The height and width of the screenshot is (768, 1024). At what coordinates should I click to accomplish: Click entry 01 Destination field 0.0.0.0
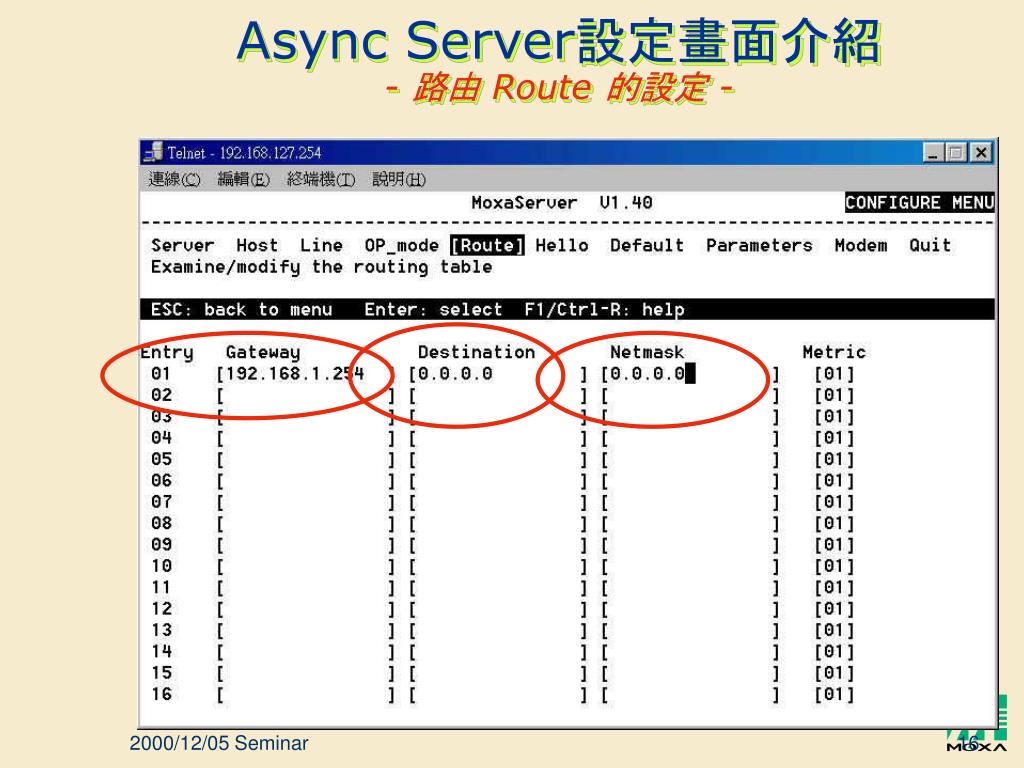tap(498, 374)
